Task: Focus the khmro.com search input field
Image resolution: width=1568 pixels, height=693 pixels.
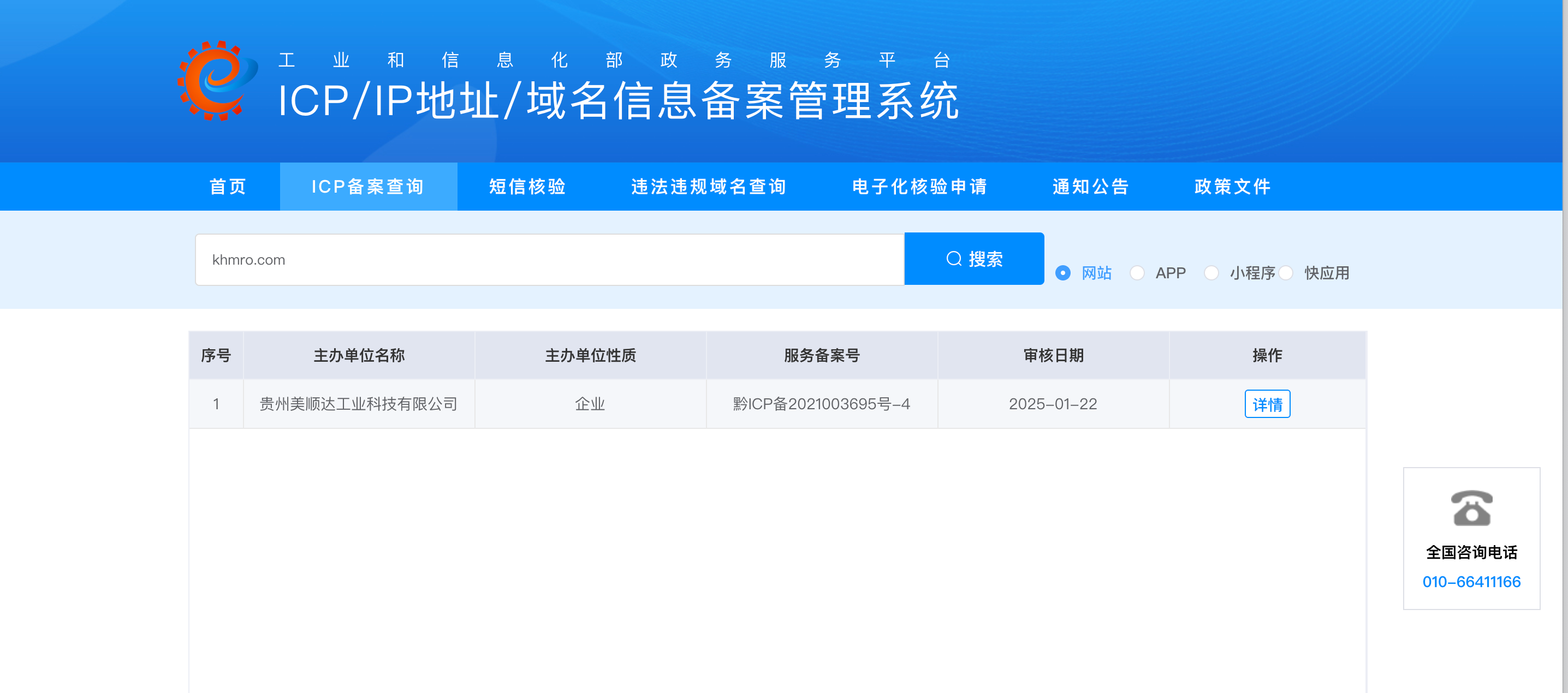Action: tap(549, 260)
